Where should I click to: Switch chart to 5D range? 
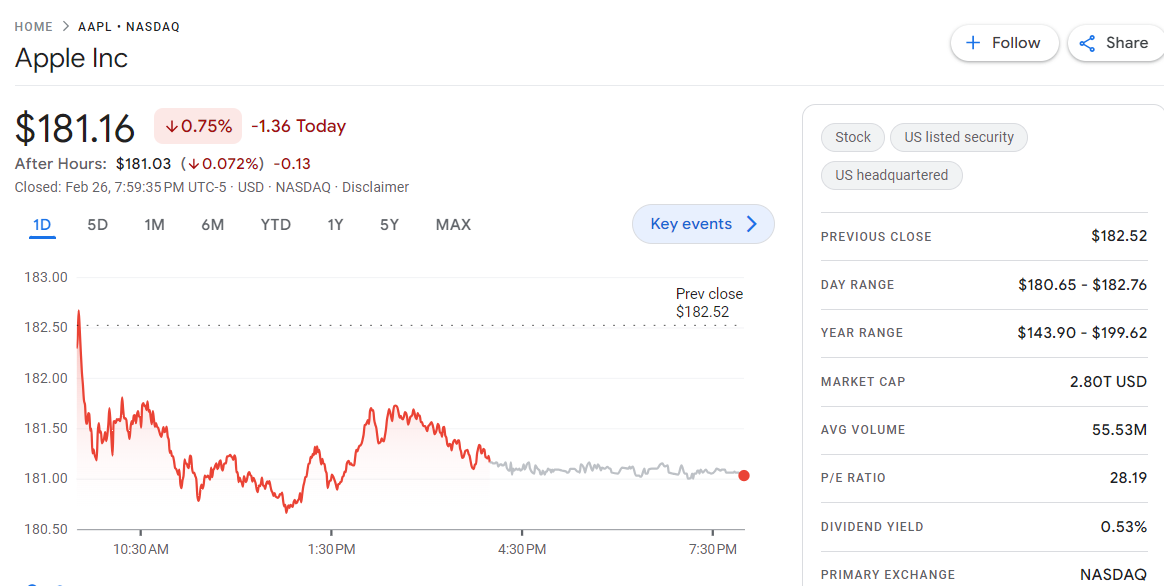point(97,224)
